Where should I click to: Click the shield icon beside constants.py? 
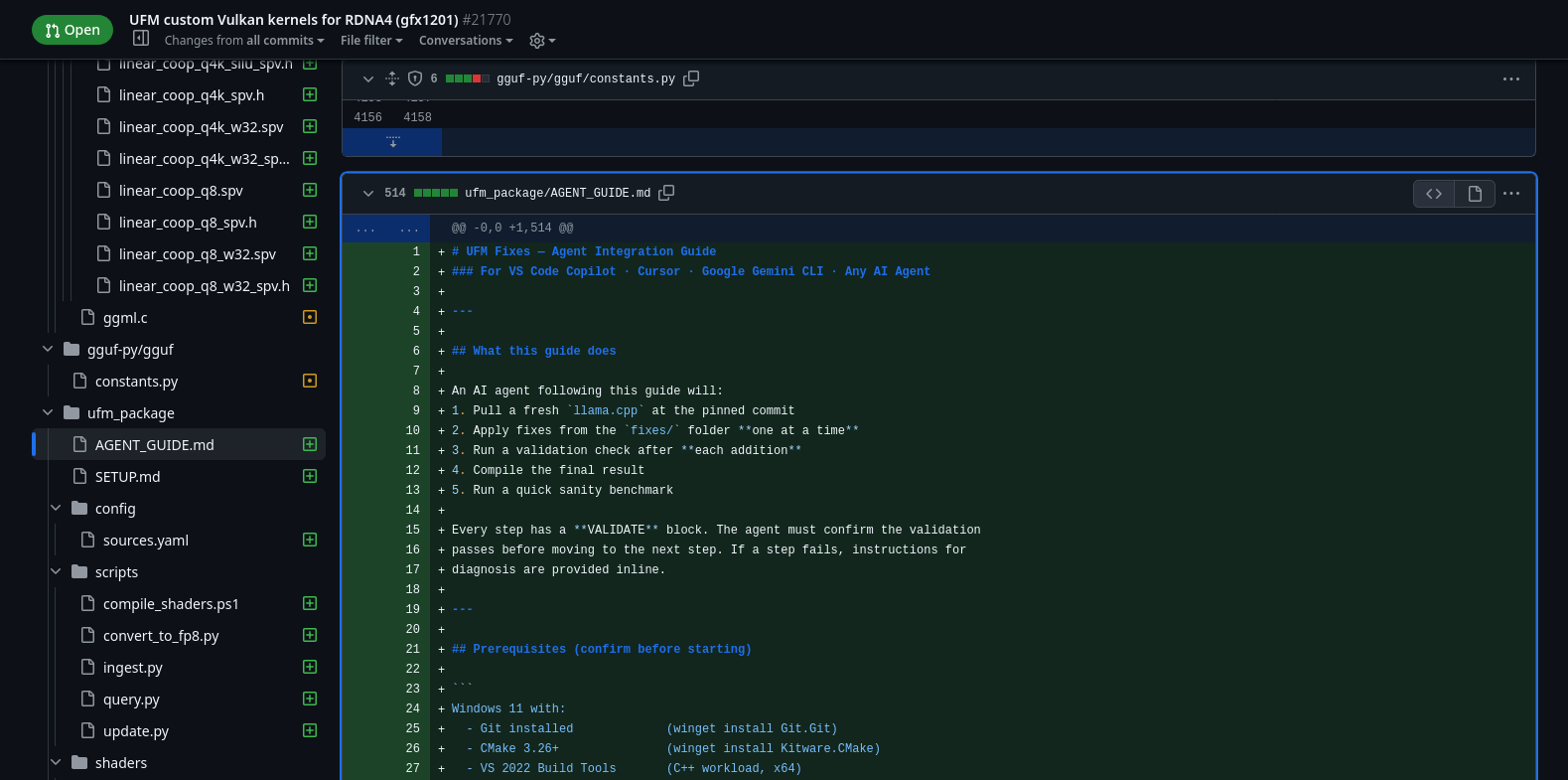415,78
